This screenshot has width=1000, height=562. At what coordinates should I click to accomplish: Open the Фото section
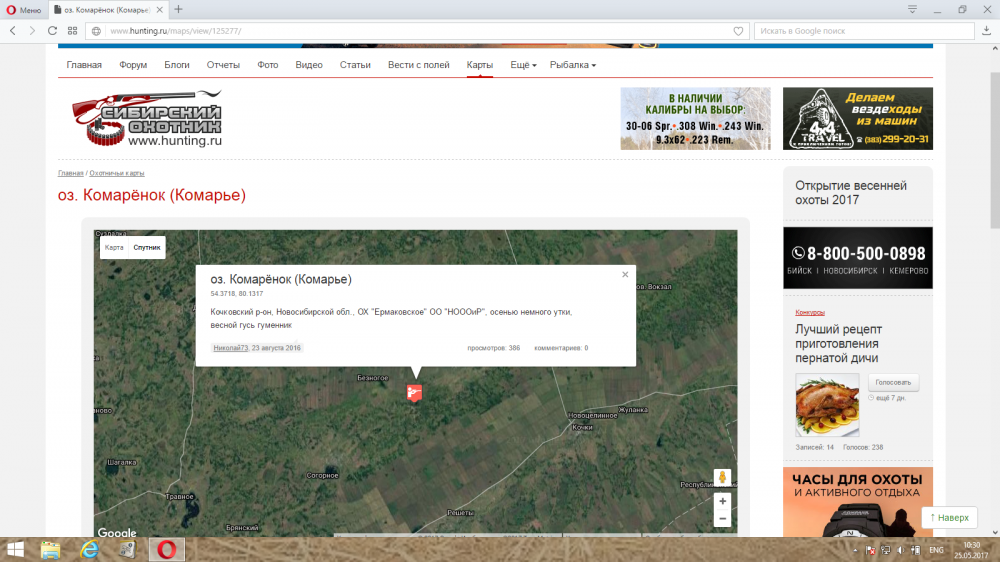(x=268, y=65)
